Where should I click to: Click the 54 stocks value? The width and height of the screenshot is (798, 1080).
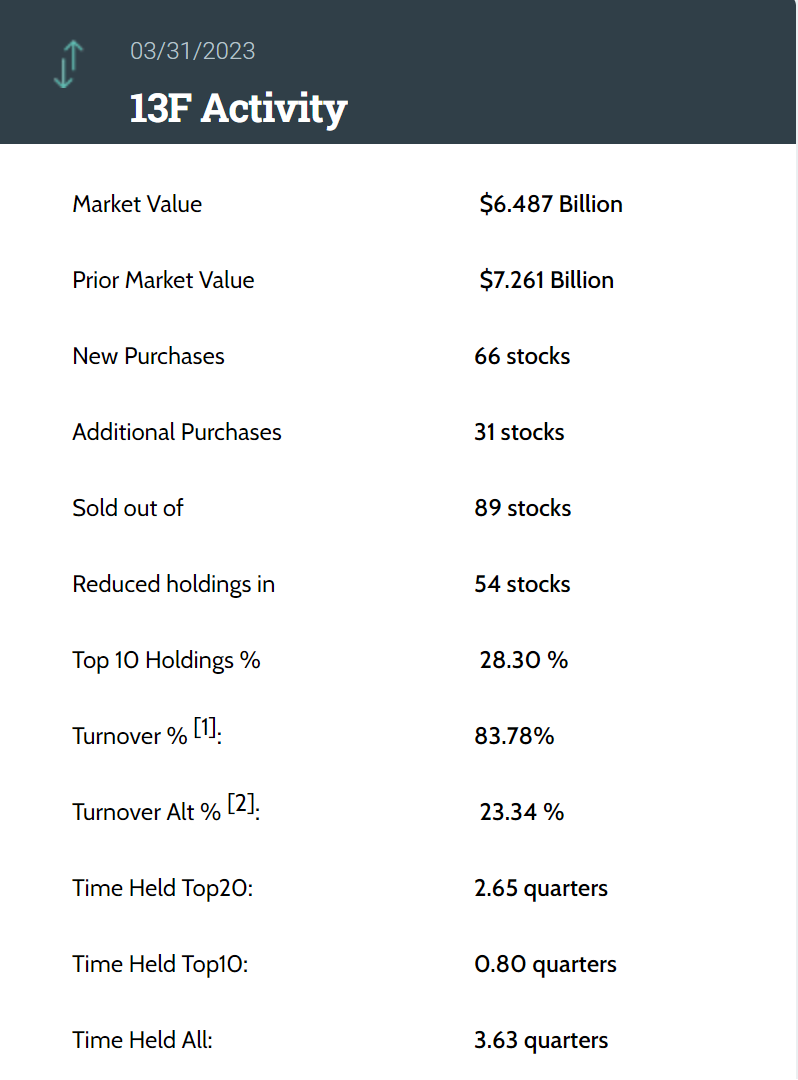click(522, 584)
